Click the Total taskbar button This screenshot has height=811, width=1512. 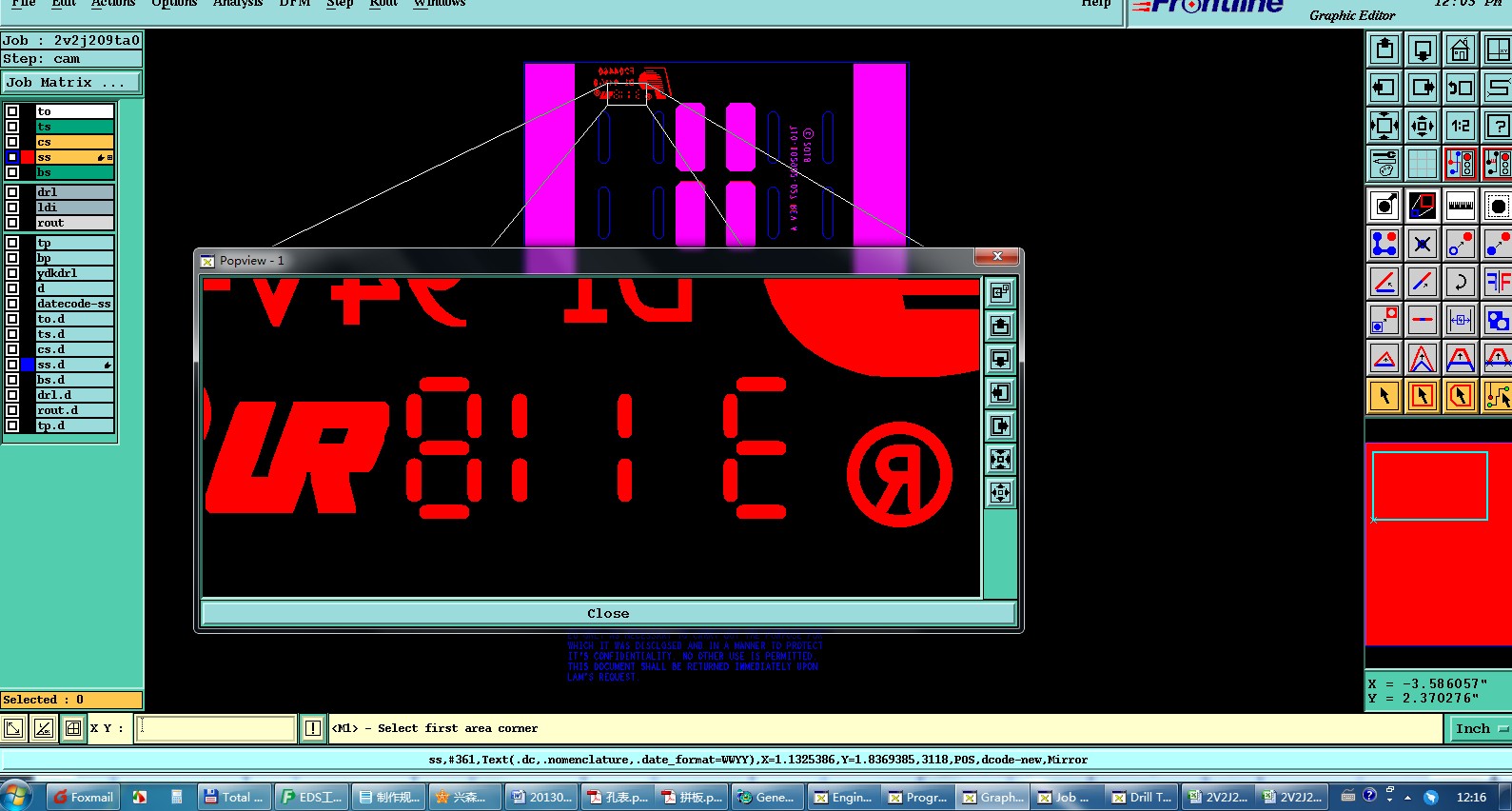(234, 797)
